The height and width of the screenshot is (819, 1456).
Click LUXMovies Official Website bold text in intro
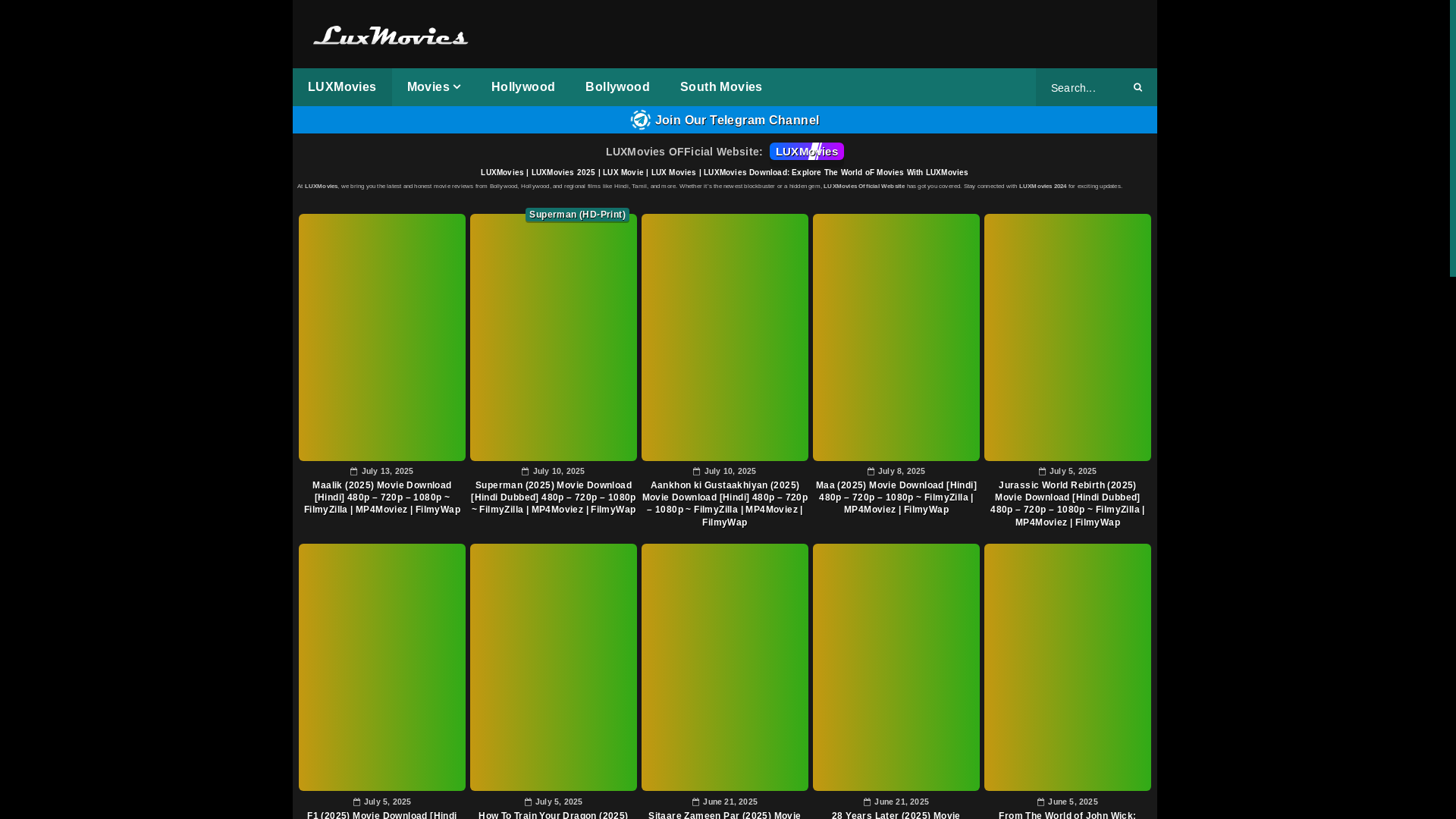pos(864,187)
